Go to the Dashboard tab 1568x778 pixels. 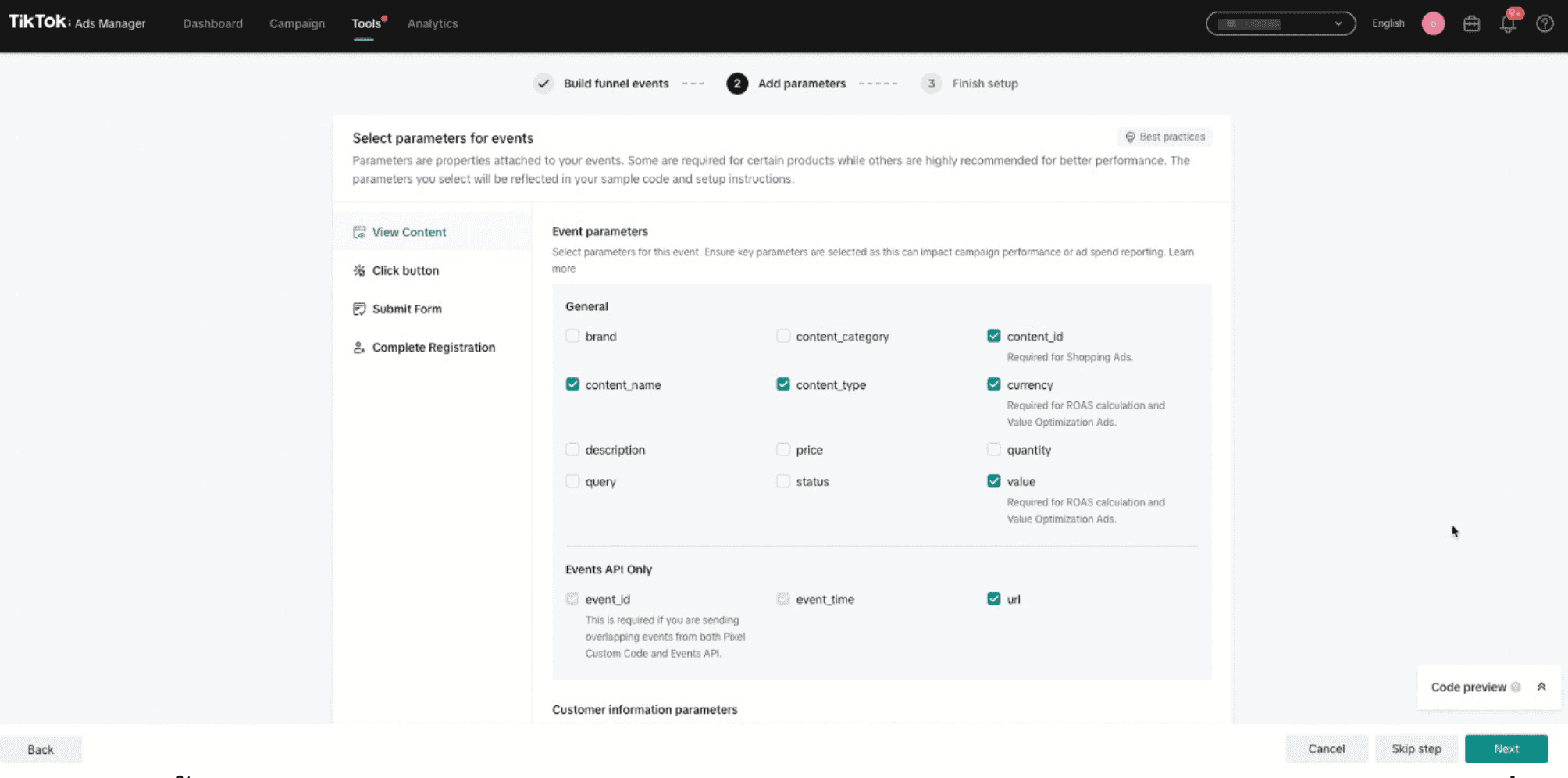click(212, 23)
